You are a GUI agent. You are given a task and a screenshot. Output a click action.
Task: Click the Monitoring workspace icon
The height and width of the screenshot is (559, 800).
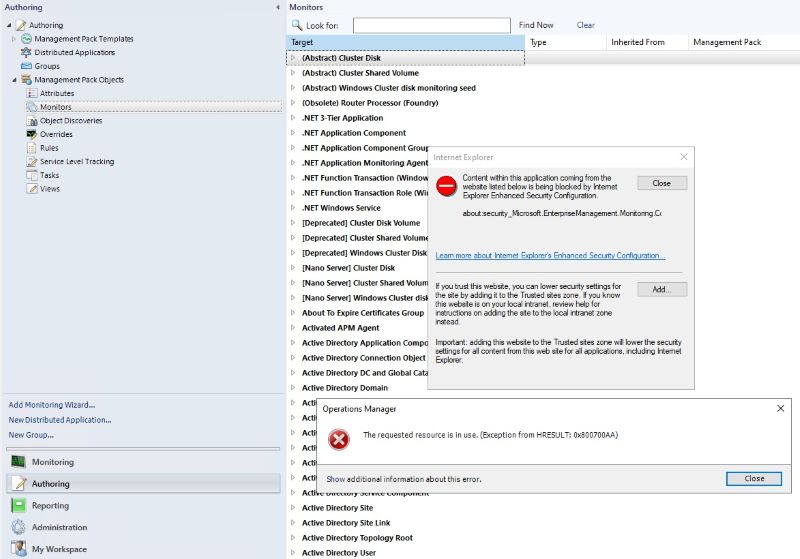[18, 462]
